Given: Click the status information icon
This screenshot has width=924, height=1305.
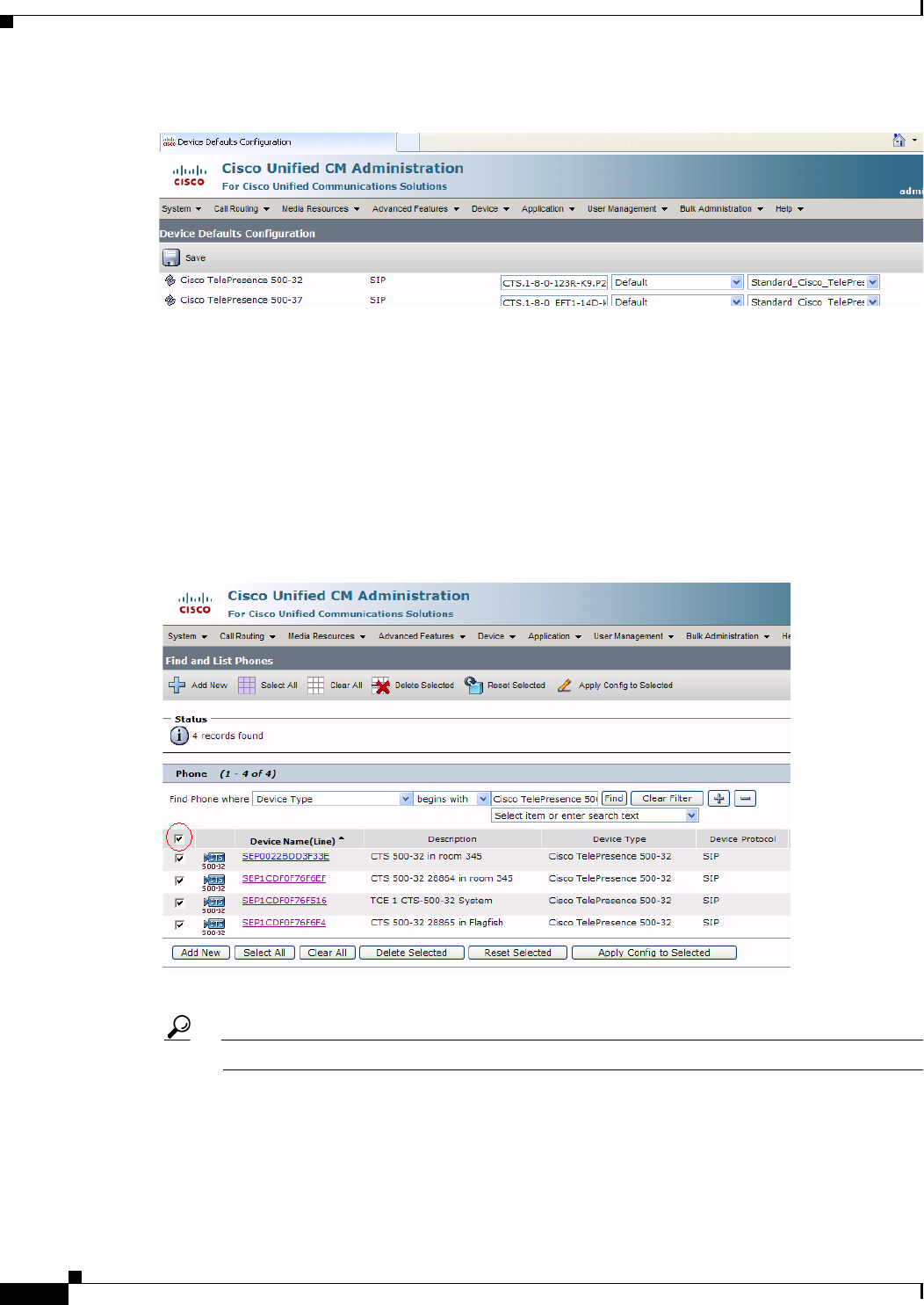Looking at the screenshot, I should click(x=179, y=736).
